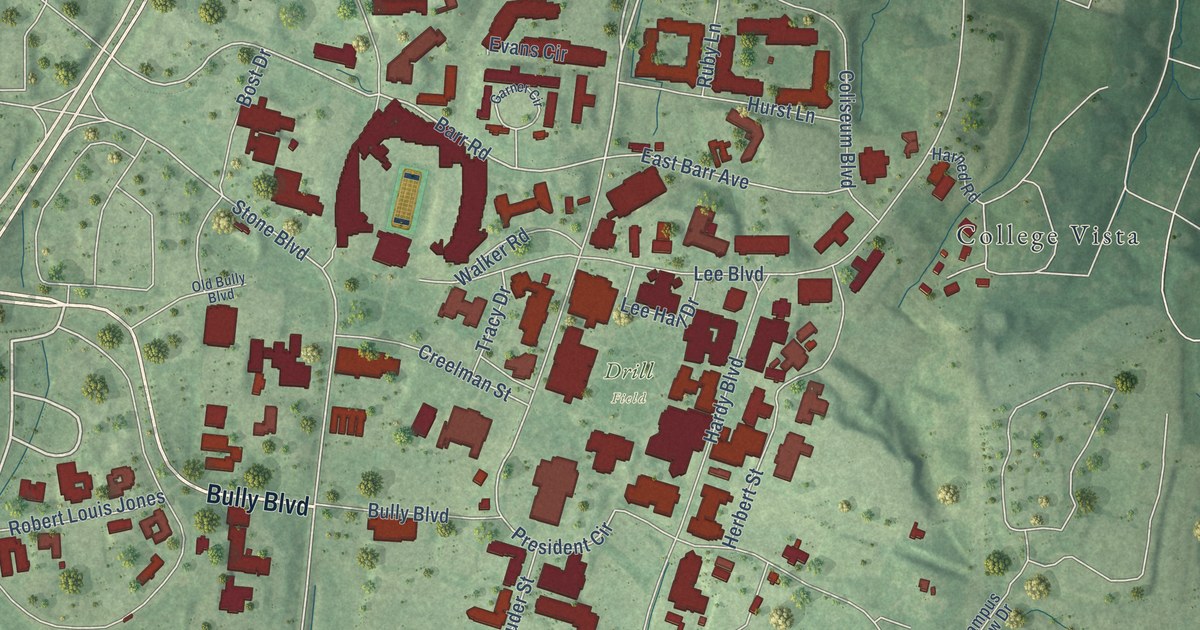Click the Lee Blvd label
The image size is (1200, 630).
click(x=728, y=274)
